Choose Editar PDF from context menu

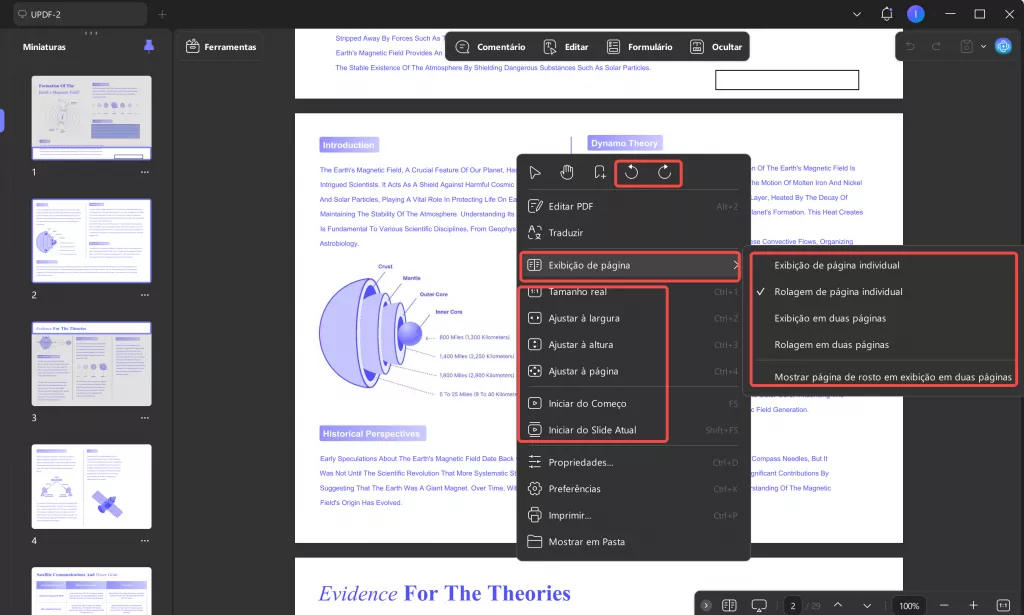(633, 206)
